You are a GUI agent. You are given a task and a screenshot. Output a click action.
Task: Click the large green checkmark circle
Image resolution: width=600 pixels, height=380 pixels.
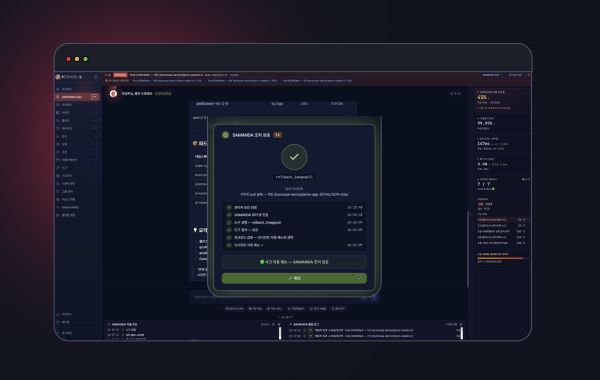[x=294, y=157]
